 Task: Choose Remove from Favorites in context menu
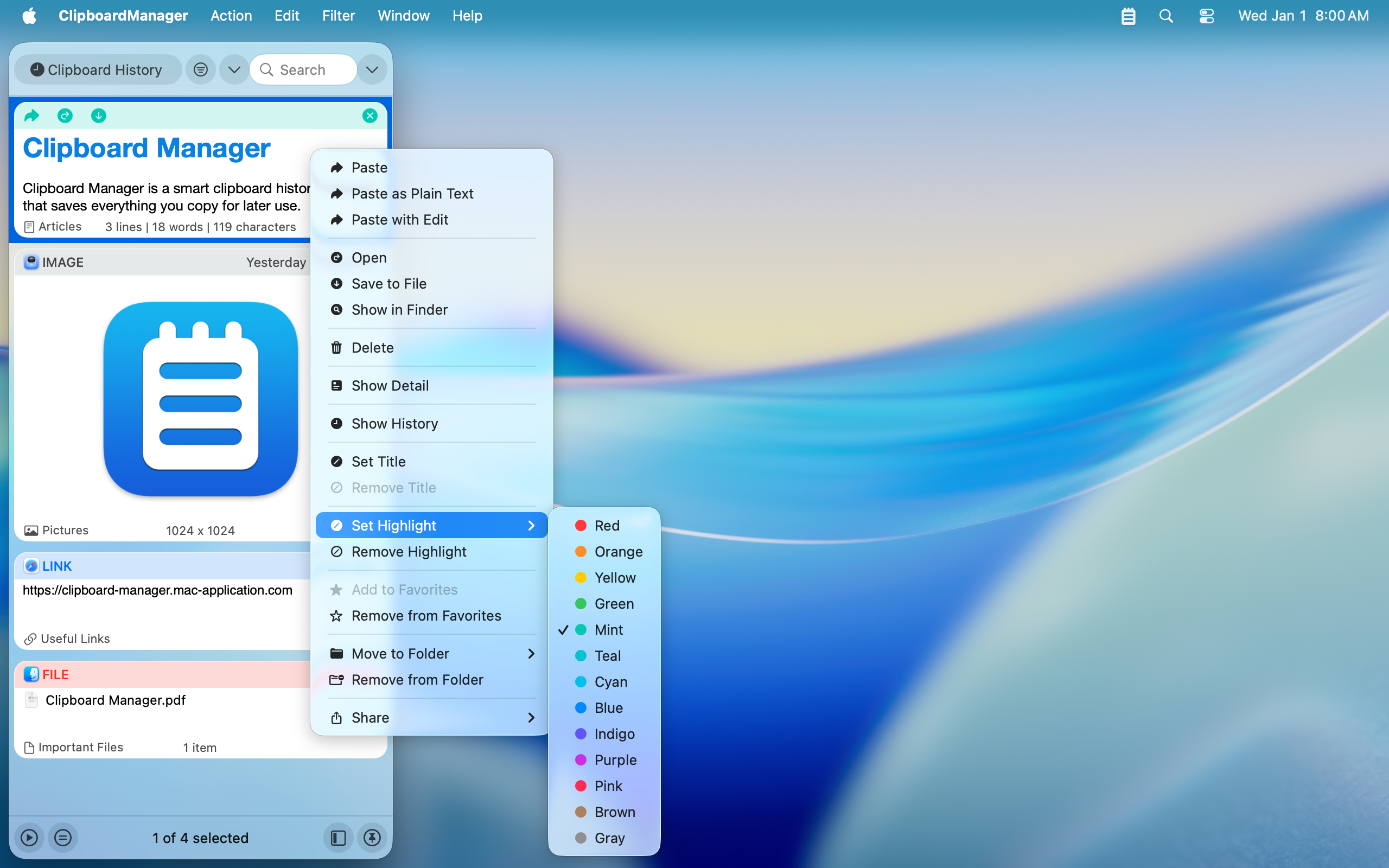(426, 615)
